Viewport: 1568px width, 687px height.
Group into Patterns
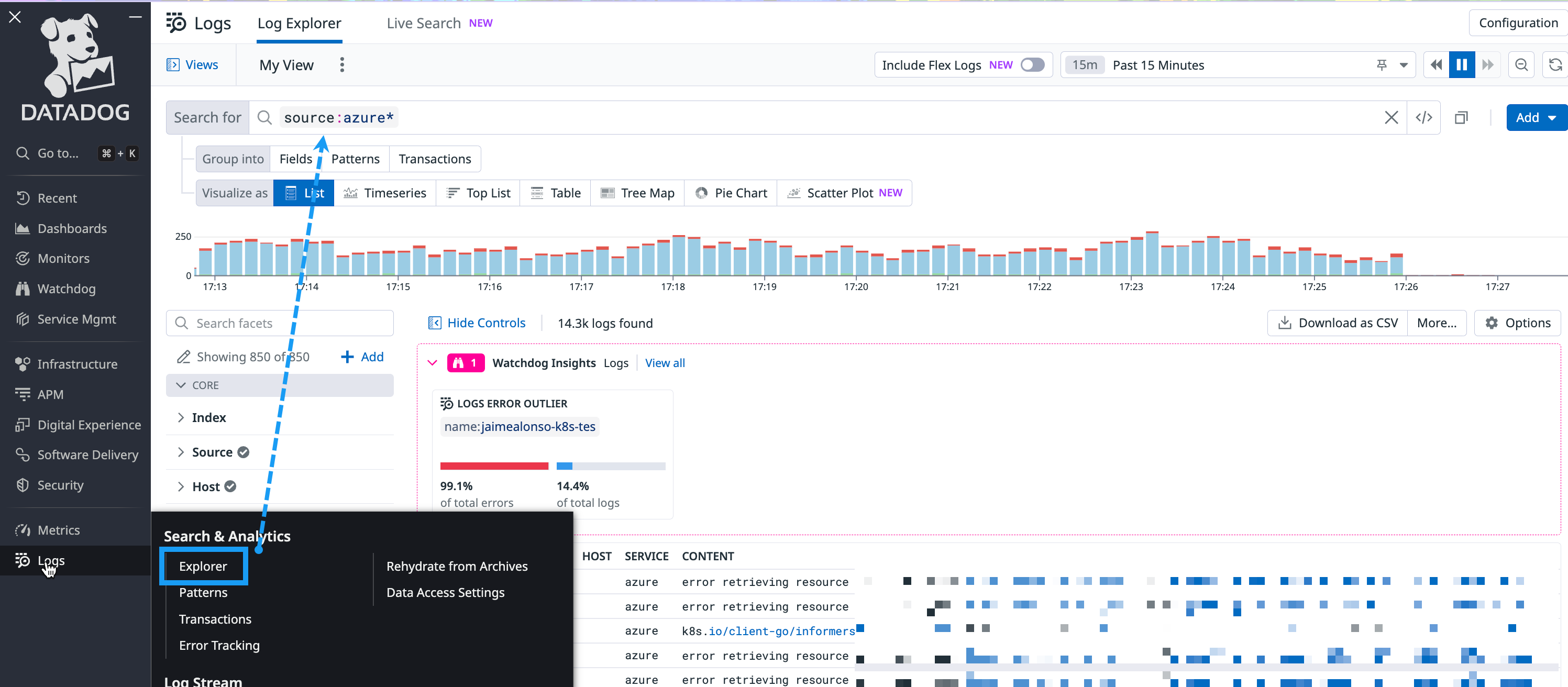(356, 159)
